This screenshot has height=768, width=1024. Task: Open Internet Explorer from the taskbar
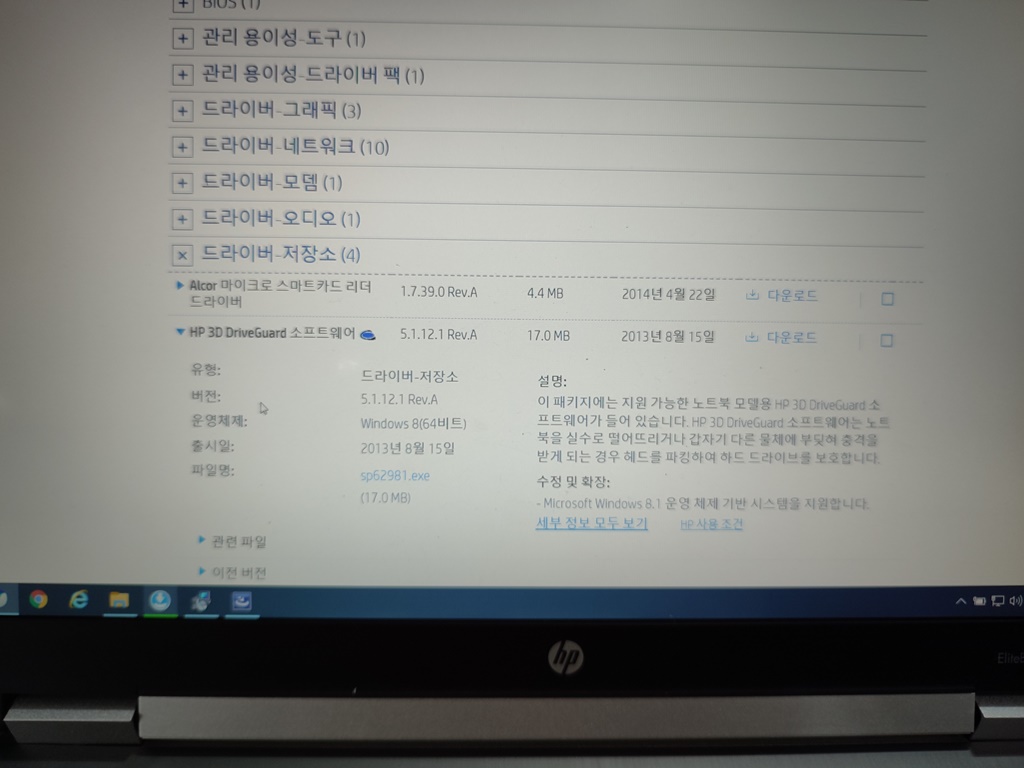[78, 599]
